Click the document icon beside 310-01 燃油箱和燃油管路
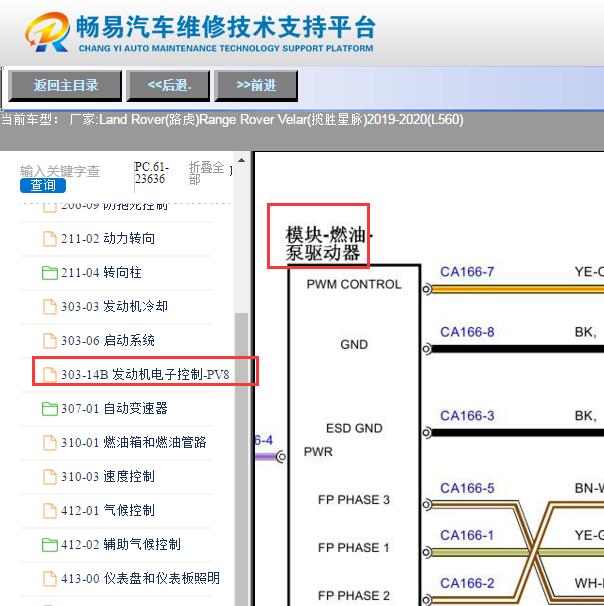Image resolution: width=604 pixels, height=606 pixels. pyautogui.click(x=49, y=443)
